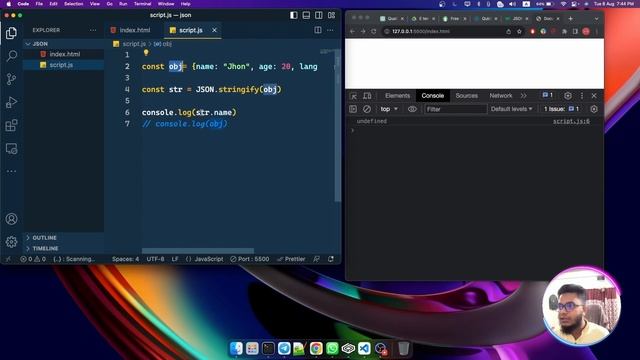Image resolution: width=640 pixels, height=360 pixels.
Task: Toggle live expression eye icon
Action: (x=412, y=109)
